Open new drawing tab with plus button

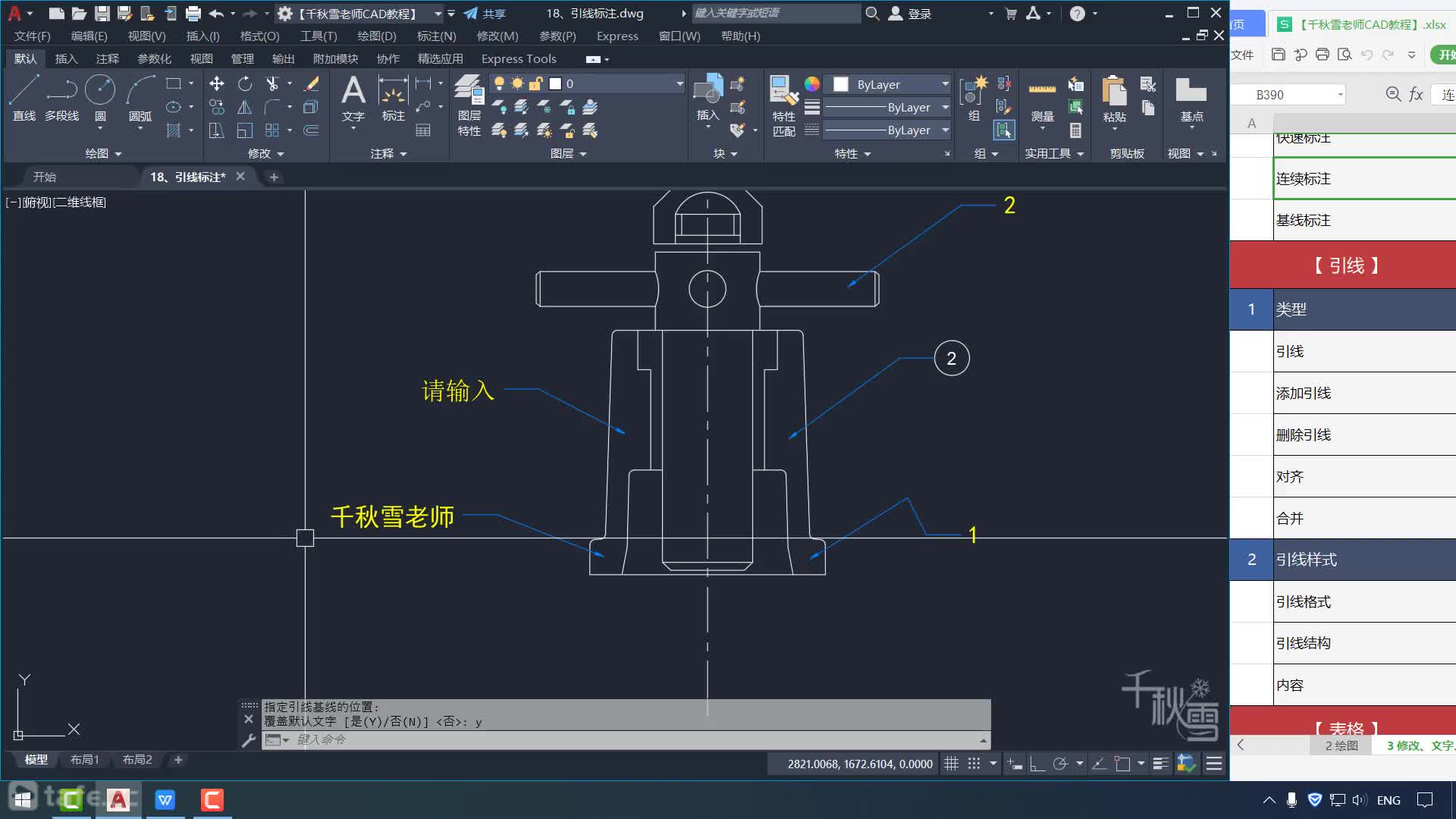click(x=274, y=177)
